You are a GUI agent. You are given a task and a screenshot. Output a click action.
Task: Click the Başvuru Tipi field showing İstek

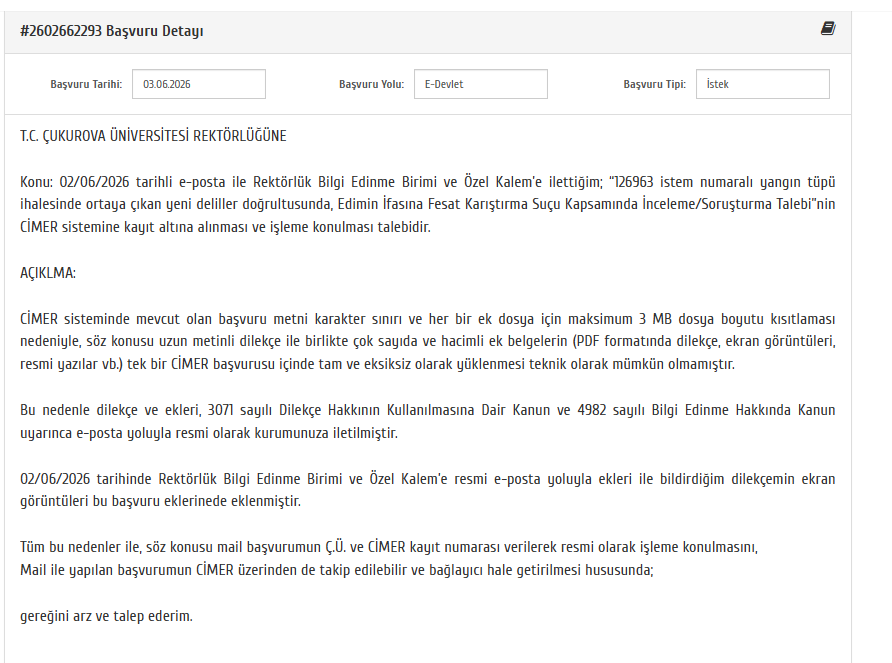pos(762,84)
